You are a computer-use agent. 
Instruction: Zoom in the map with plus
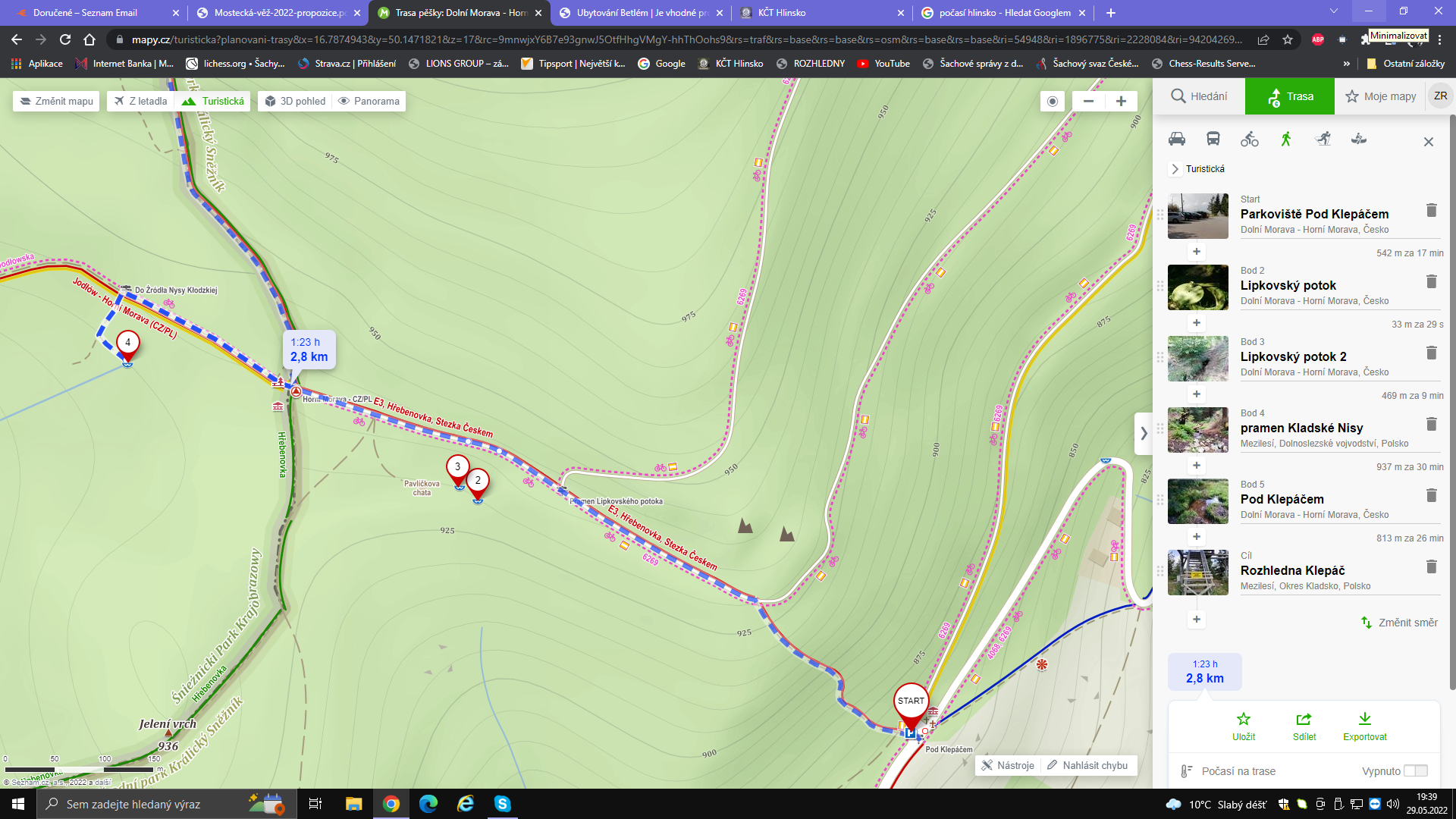click(x=1121, y=101)
